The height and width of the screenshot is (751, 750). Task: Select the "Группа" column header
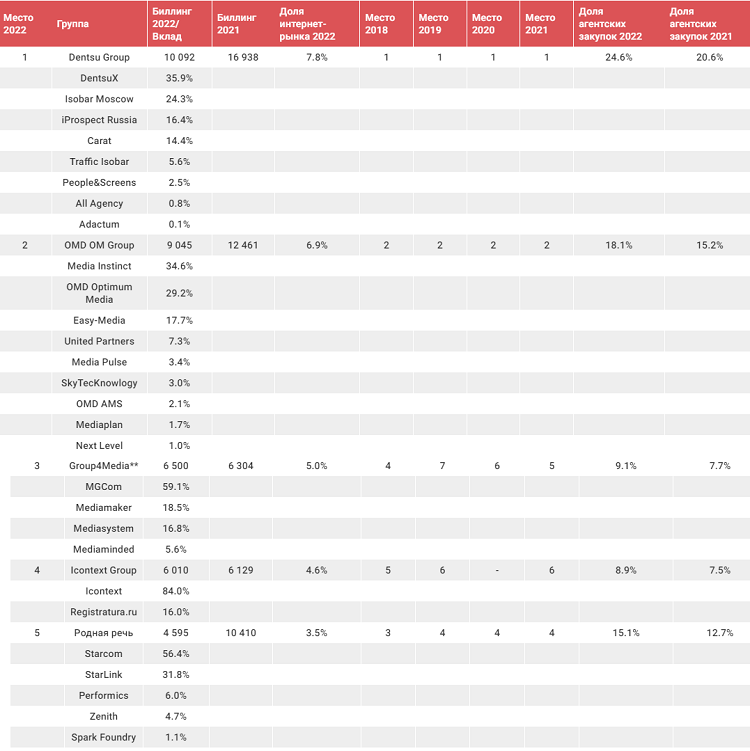[71, 23]
